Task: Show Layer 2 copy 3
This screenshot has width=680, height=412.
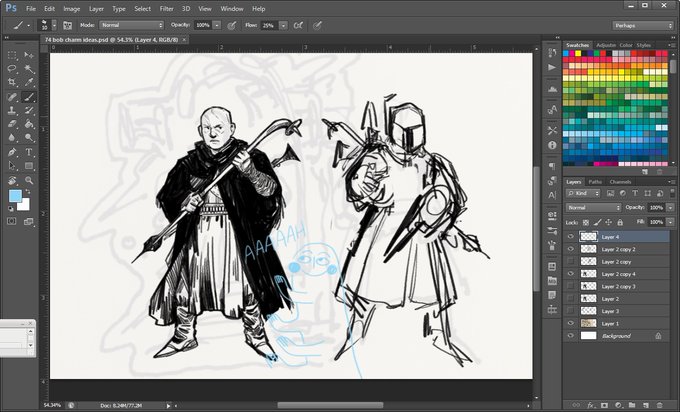Action: [571, 286]
